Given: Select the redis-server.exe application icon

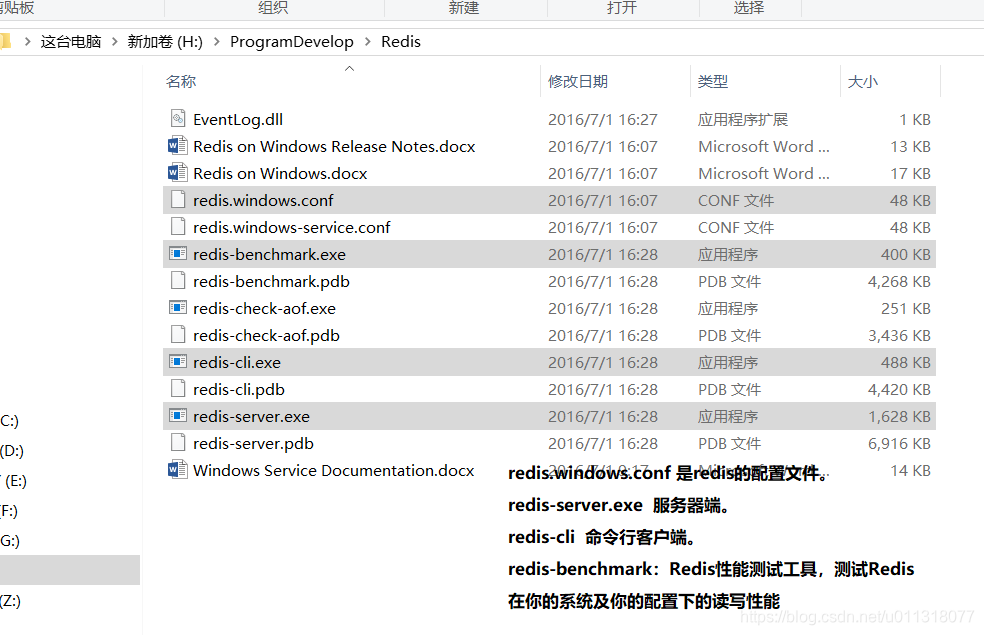Looking at the screenshot, I should [178, 415].
